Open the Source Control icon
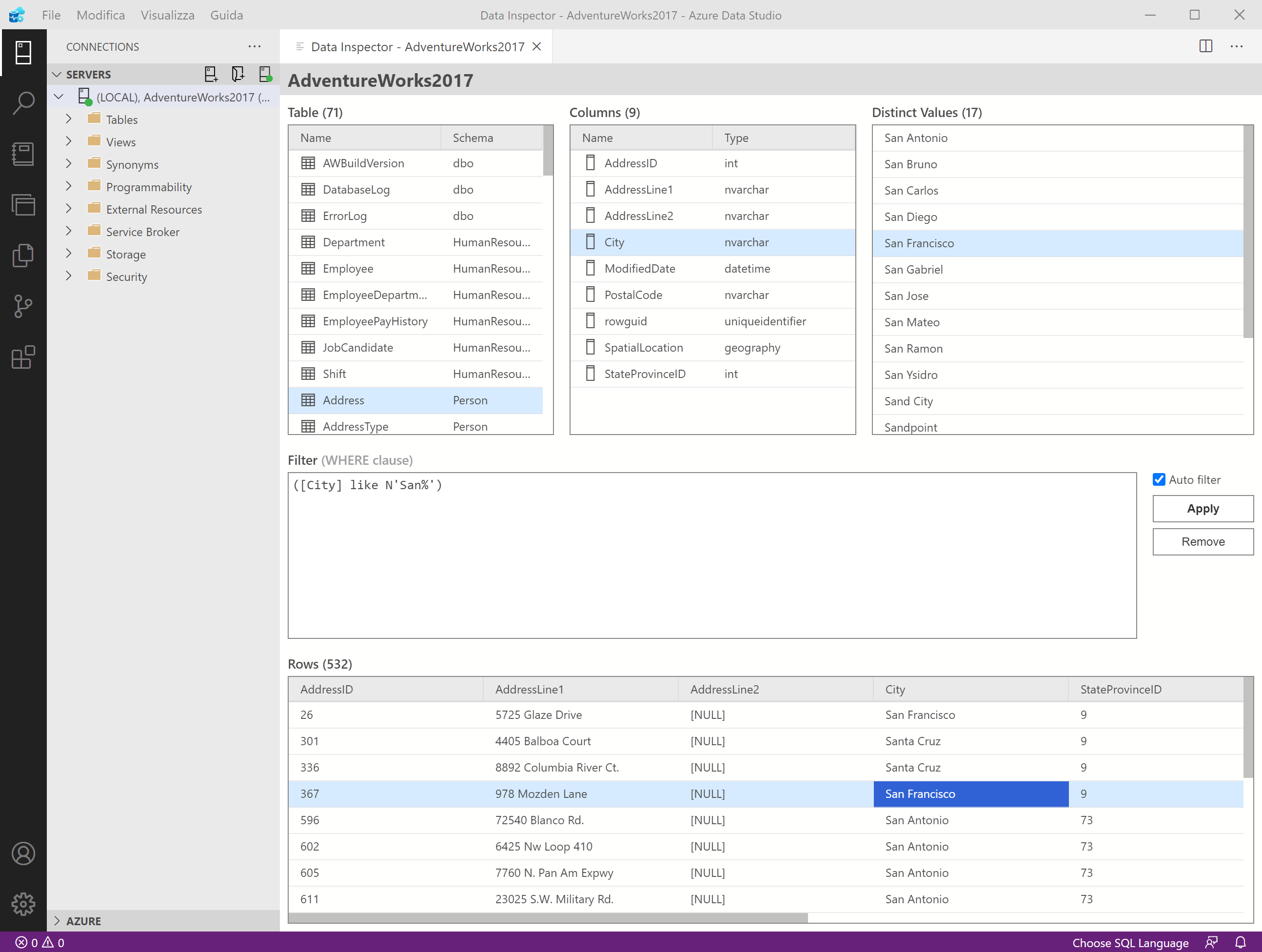 click(x=23, y=306)
